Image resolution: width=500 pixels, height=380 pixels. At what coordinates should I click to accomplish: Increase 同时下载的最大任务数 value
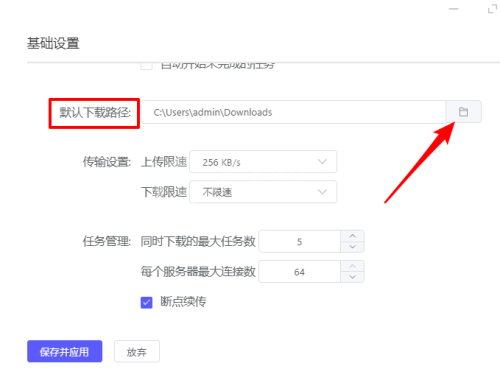tap(352, 236)
